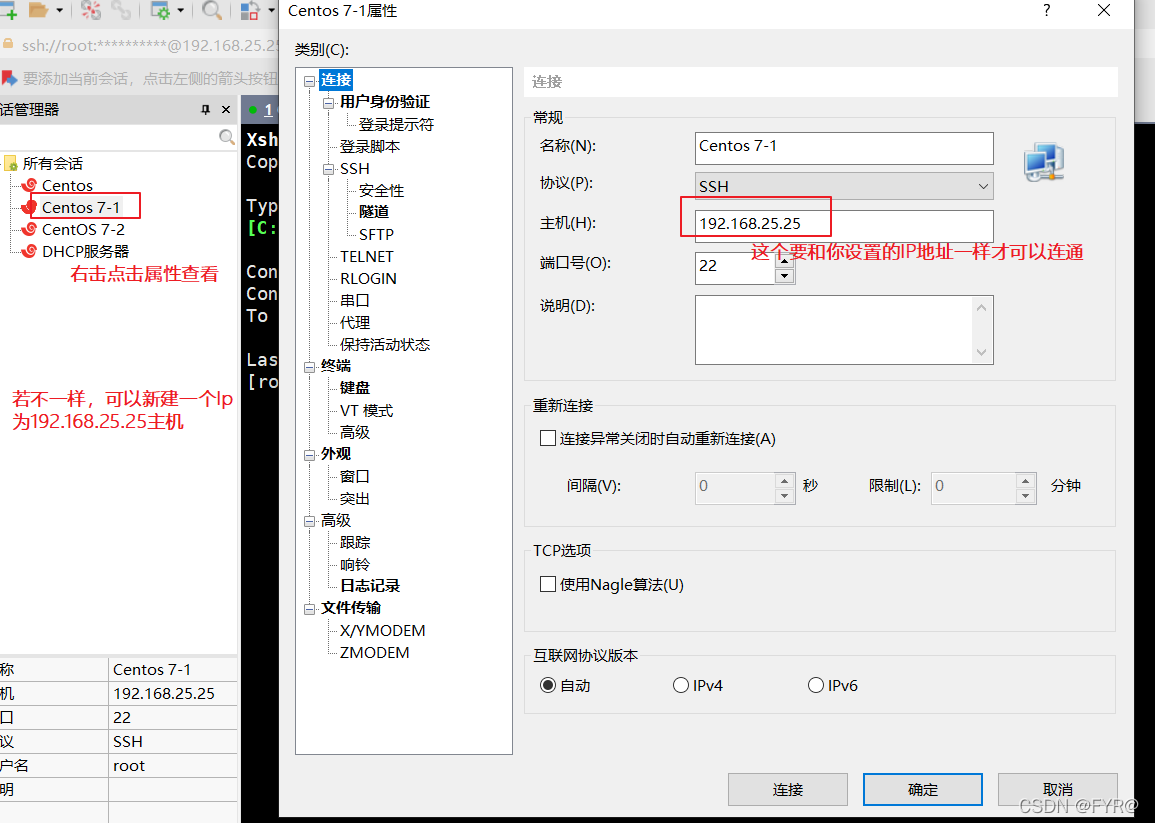Open the protocol dropdown showing SSH

(x=984, y=186)
